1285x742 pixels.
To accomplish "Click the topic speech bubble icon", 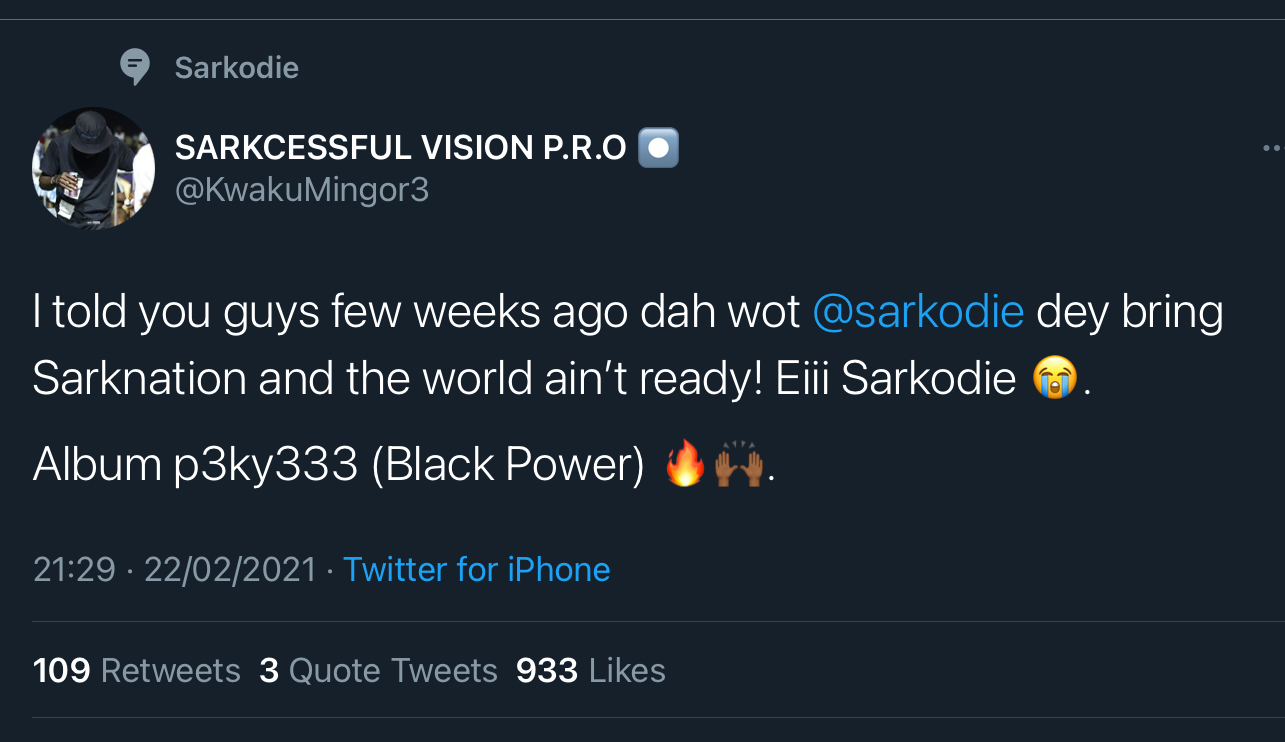I will [x=134, y=67].
